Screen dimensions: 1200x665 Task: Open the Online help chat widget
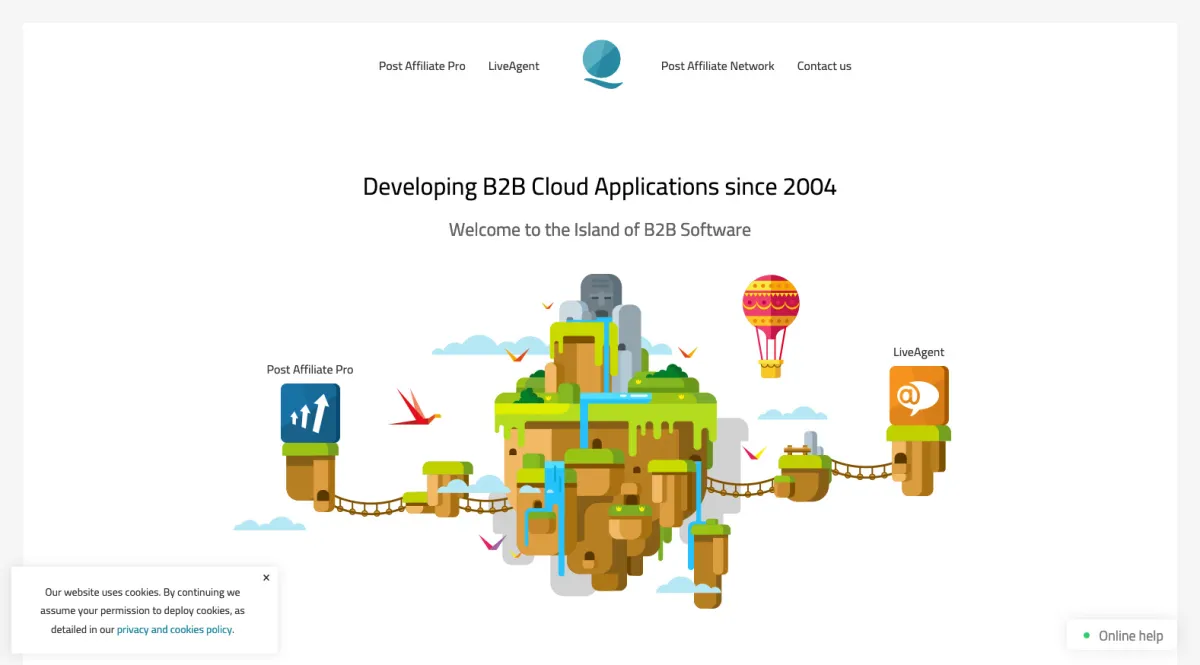1122,635
